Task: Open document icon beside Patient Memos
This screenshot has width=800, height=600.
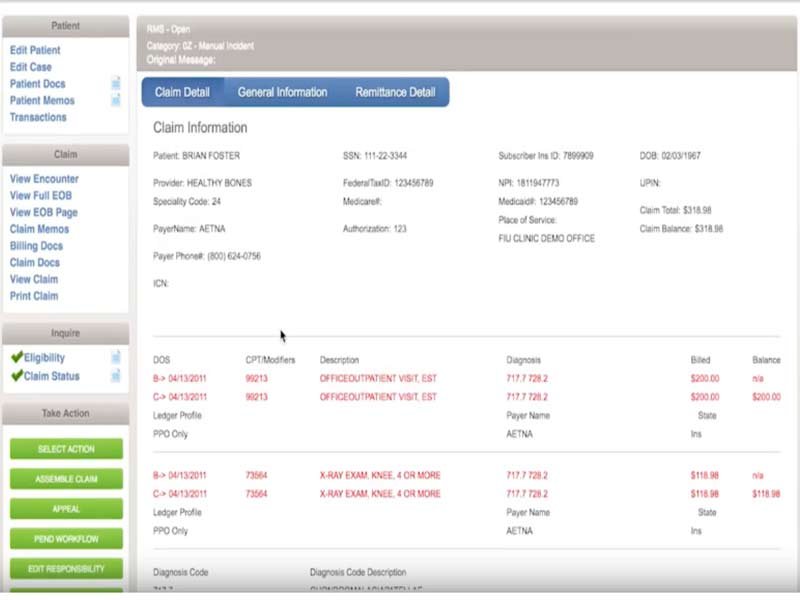Action: tap(116, 100)
